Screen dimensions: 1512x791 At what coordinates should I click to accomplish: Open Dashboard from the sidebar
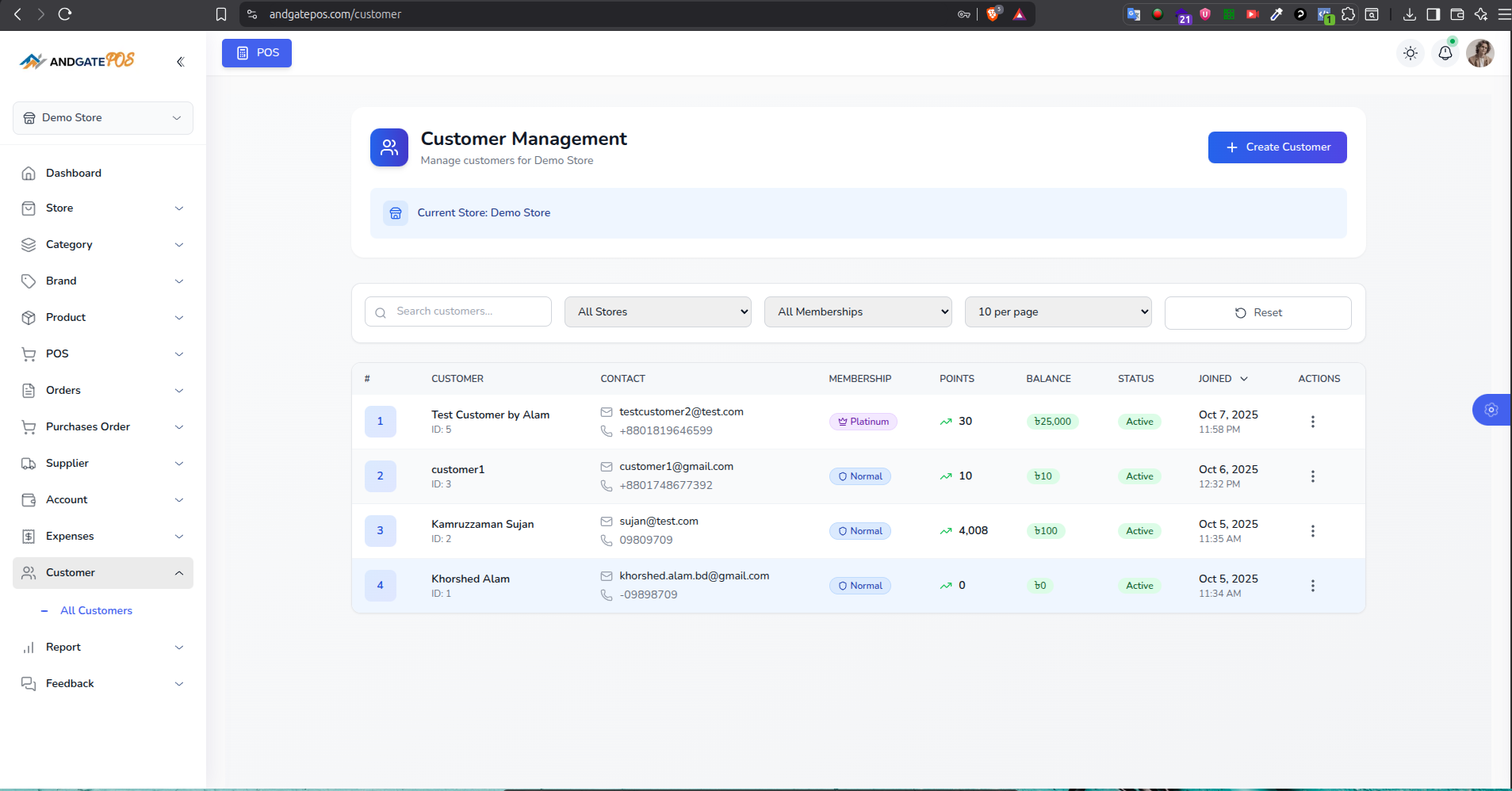(x=74, y=173)
